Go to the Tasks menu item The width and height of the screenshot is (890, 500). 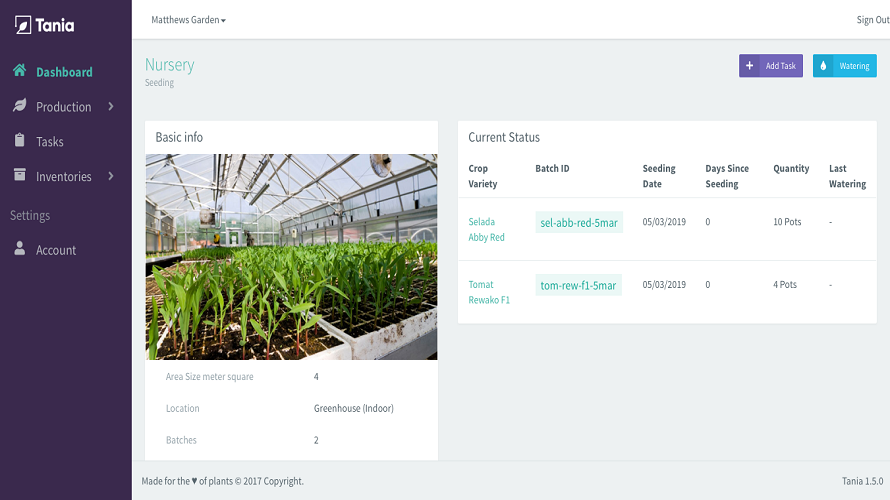(50, 141)
